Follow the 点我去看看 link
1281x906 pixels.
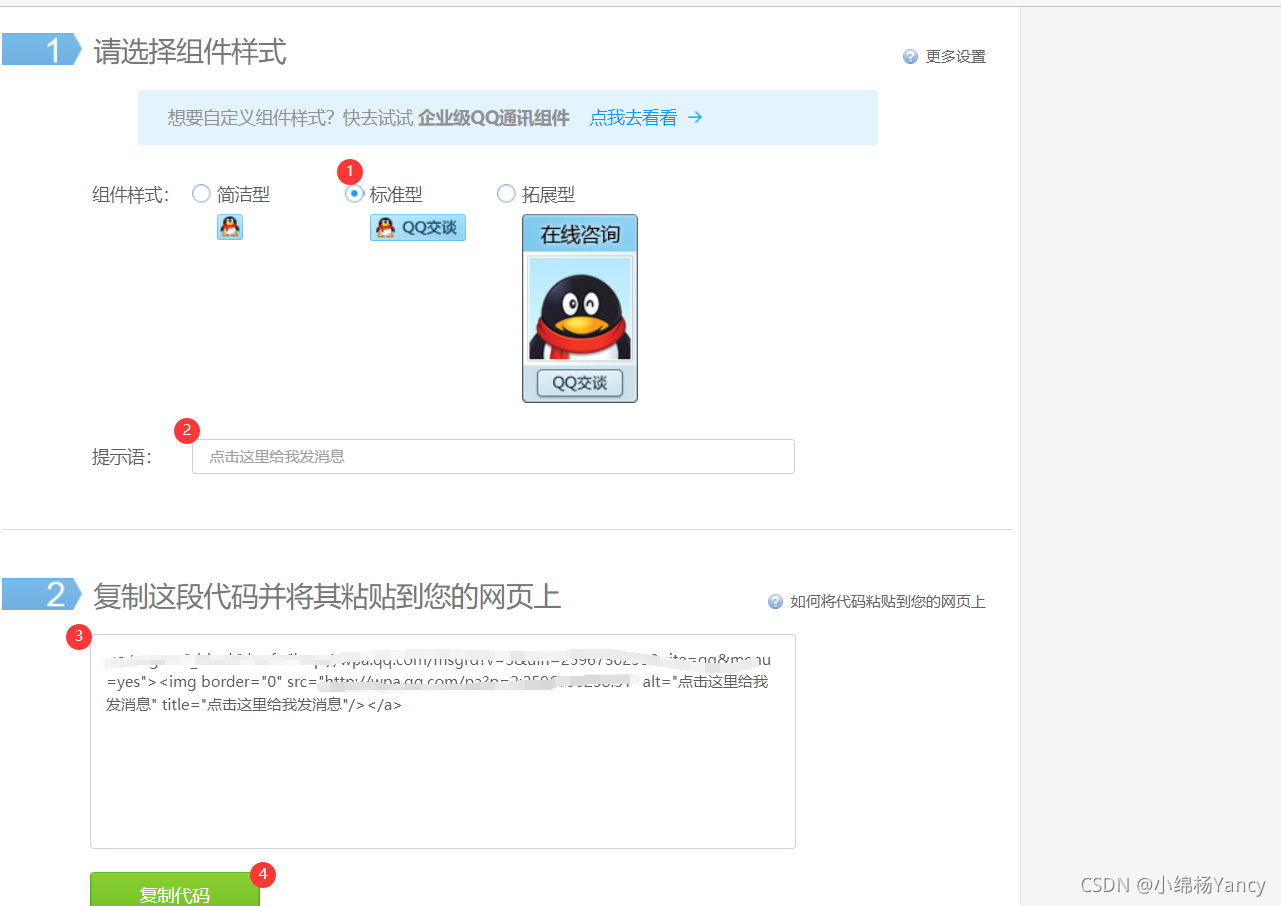[633, 118]
